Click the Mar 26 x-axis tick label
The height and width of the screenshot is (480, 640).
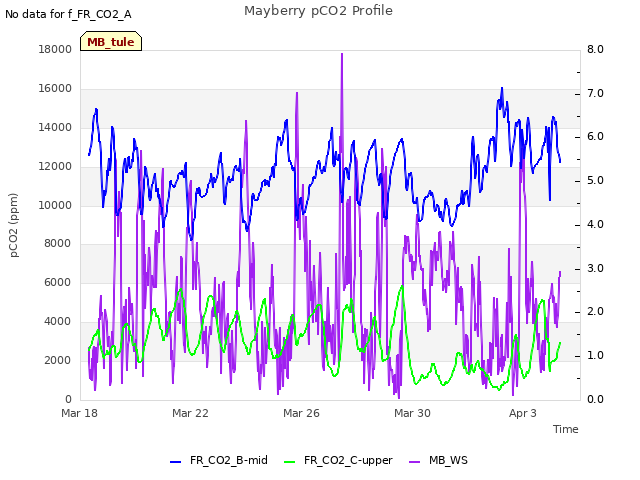pos(301,413)
